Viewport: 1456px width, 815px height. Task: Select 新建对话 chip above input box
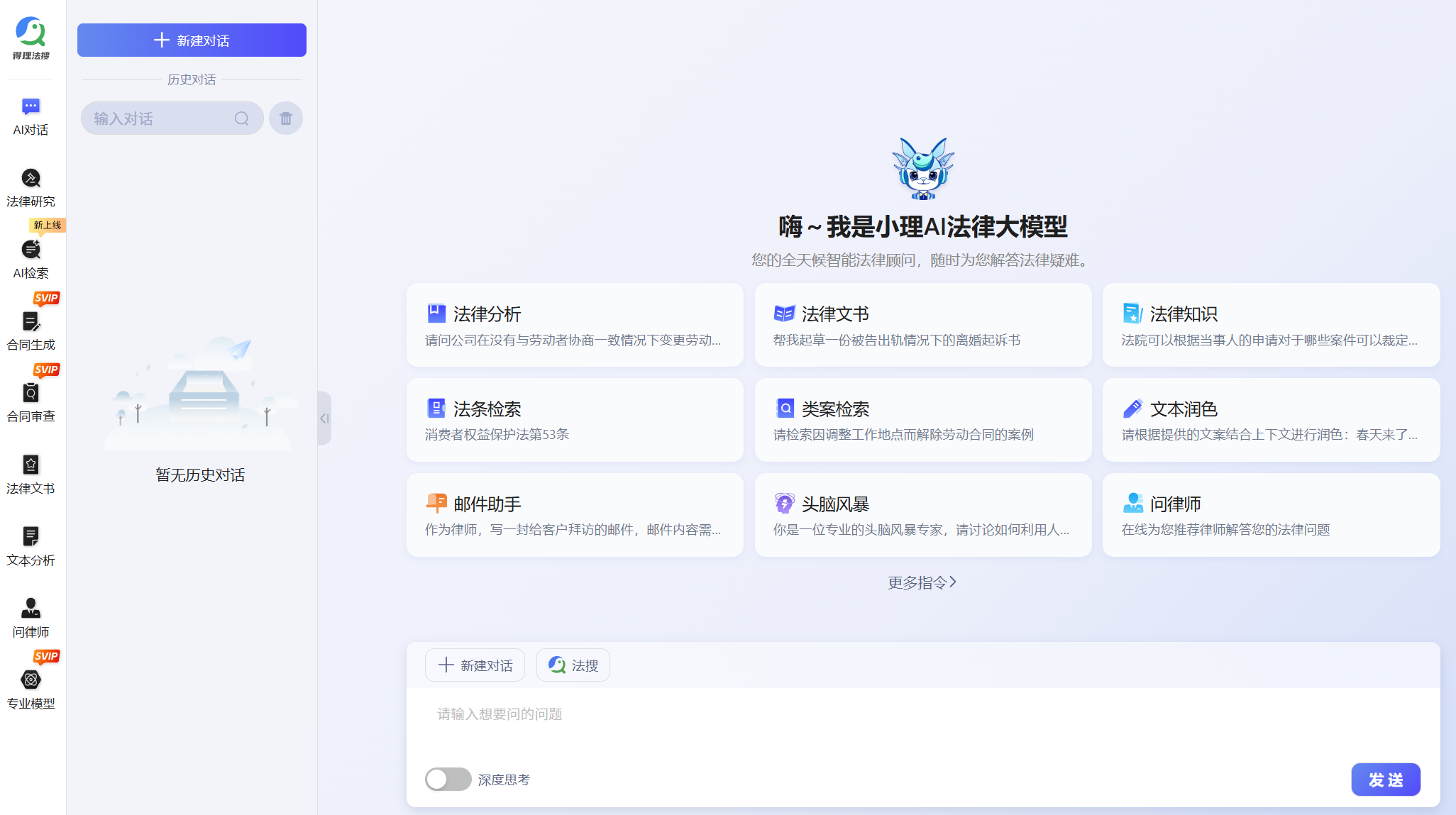coord(475,665)
